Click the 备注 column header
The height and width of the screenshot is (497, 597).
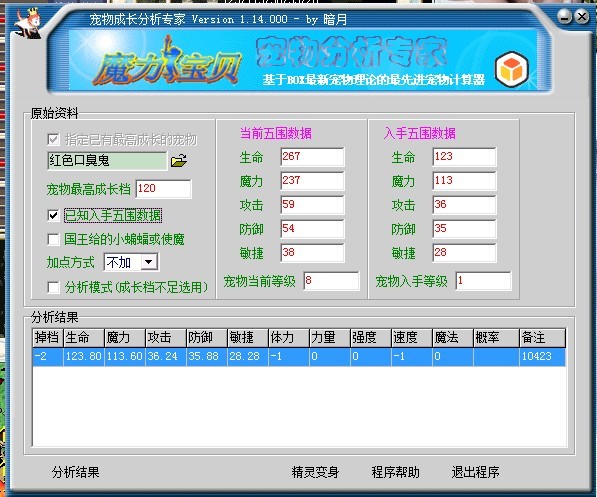coord(543,337)
